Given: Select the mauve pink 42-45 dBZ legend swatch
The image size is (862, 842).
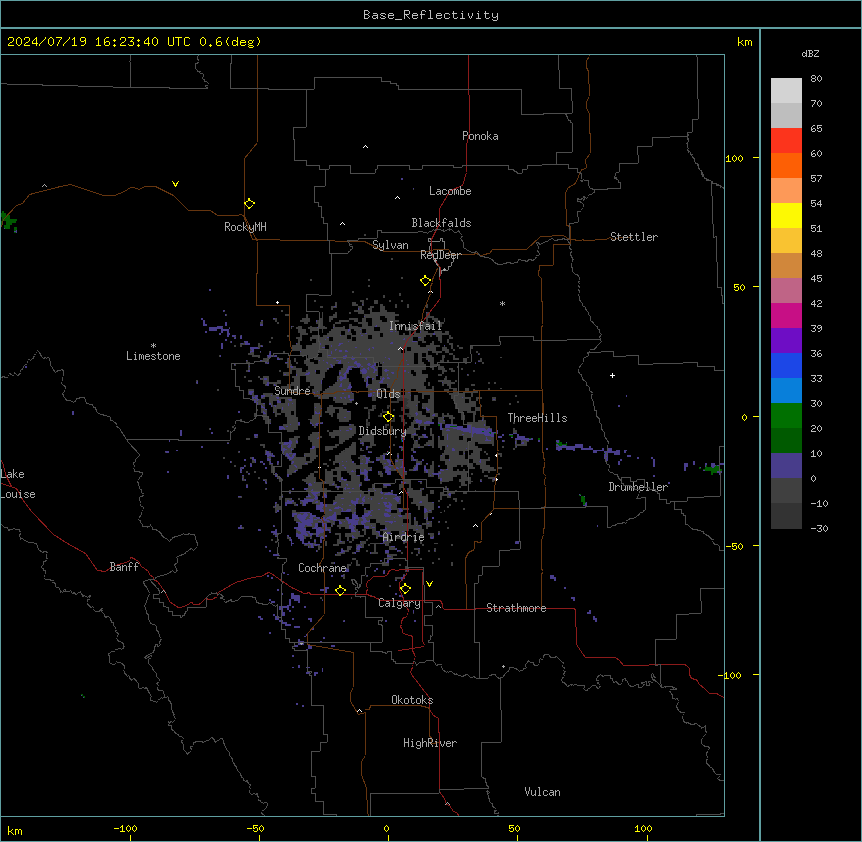Looking at the screenshot, I should 786,290.
